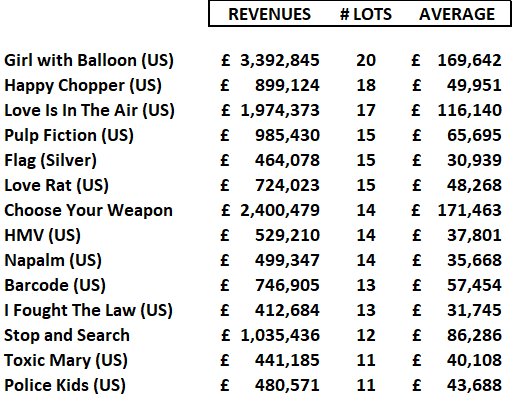This screenshot has height=398, width=513.
Task: Click Girl with Balloon revenue 3,392,845
Action: coord(280,60)
